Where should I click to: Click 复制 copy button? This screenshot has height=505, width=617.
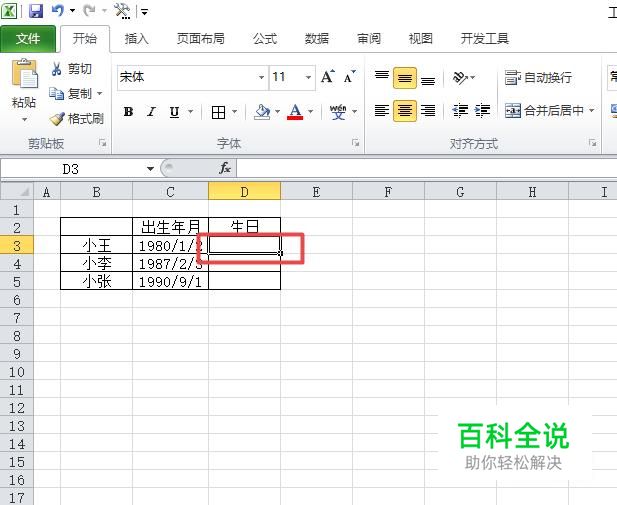71,94
